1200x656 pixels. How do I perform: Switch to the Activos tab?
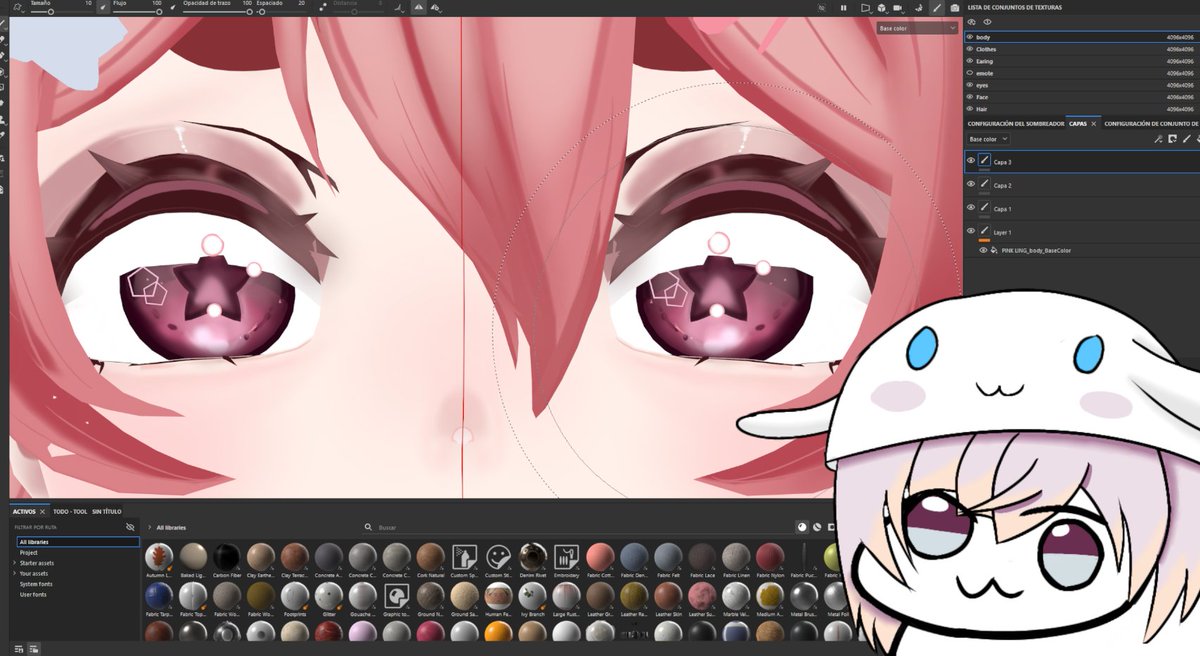point(24,511)
